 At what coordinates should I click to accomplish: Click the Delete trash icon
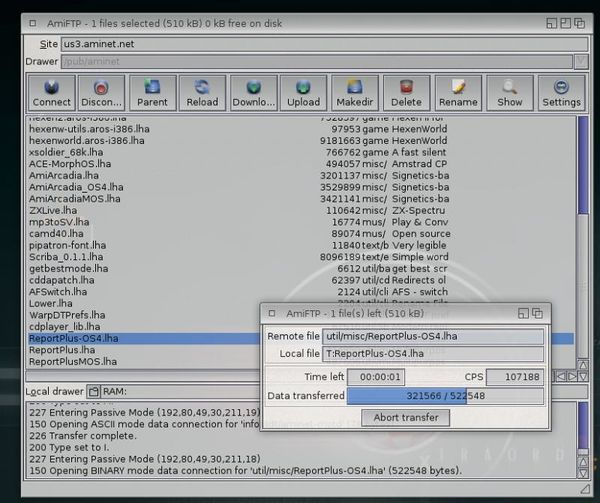click(406, 92)
